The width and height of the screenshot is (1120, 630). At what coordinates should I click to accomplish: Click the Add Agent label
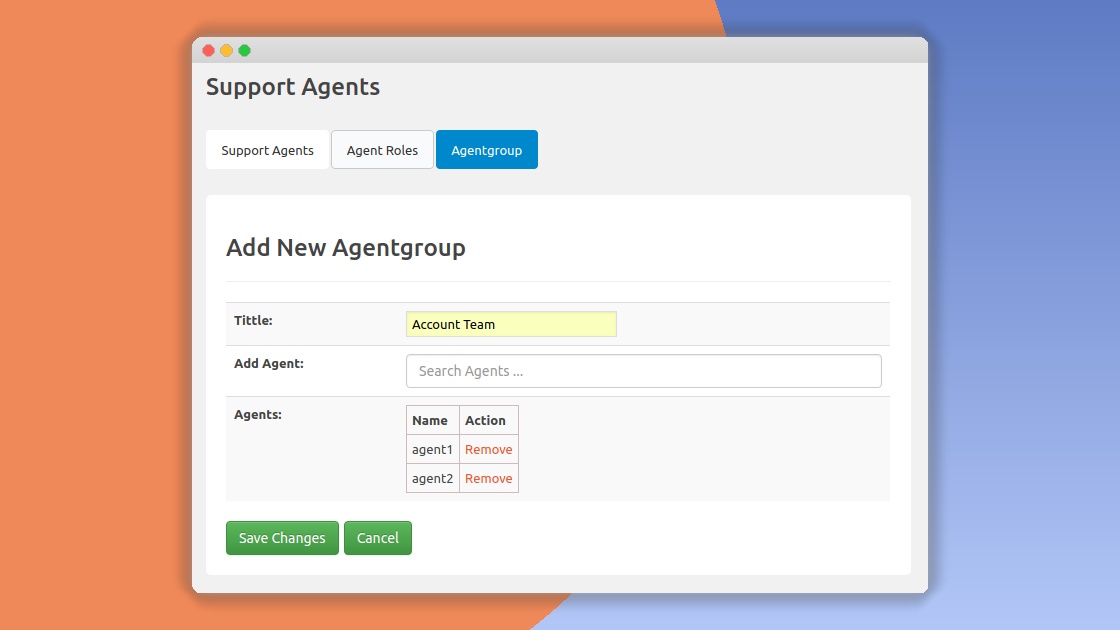[268, 364]
